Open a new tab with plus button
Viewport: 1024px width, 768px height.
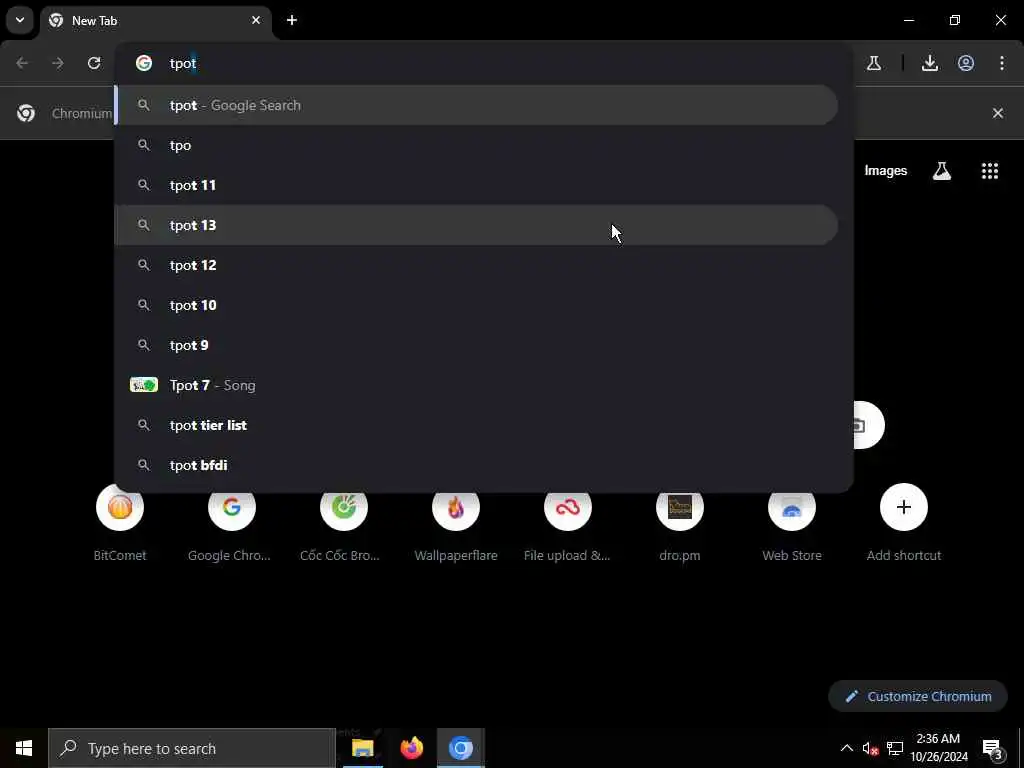[292, 20]
